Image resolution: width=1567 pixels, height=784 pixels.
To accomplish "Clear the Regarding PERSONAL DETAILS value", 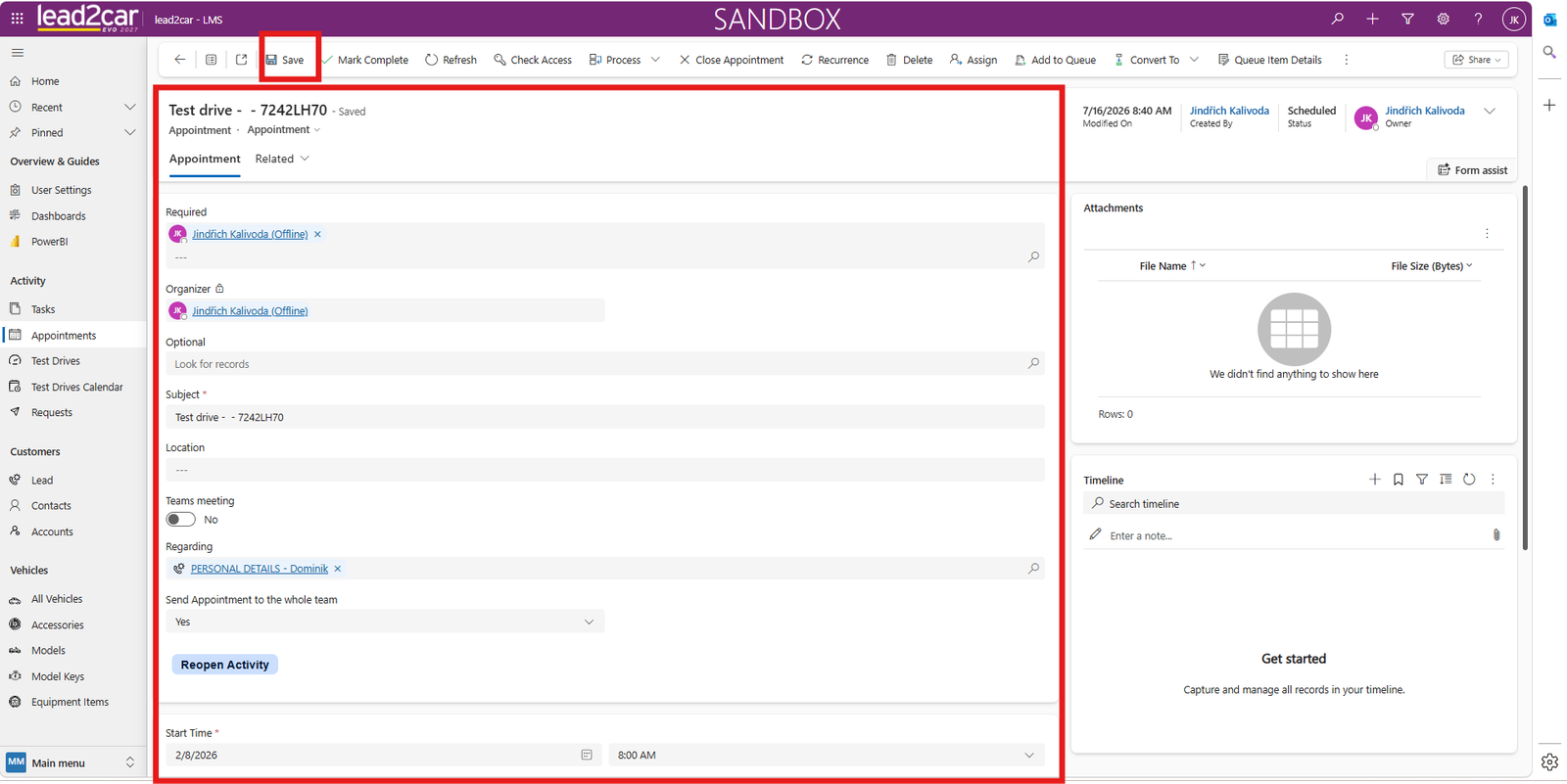I will pos(338,569).
